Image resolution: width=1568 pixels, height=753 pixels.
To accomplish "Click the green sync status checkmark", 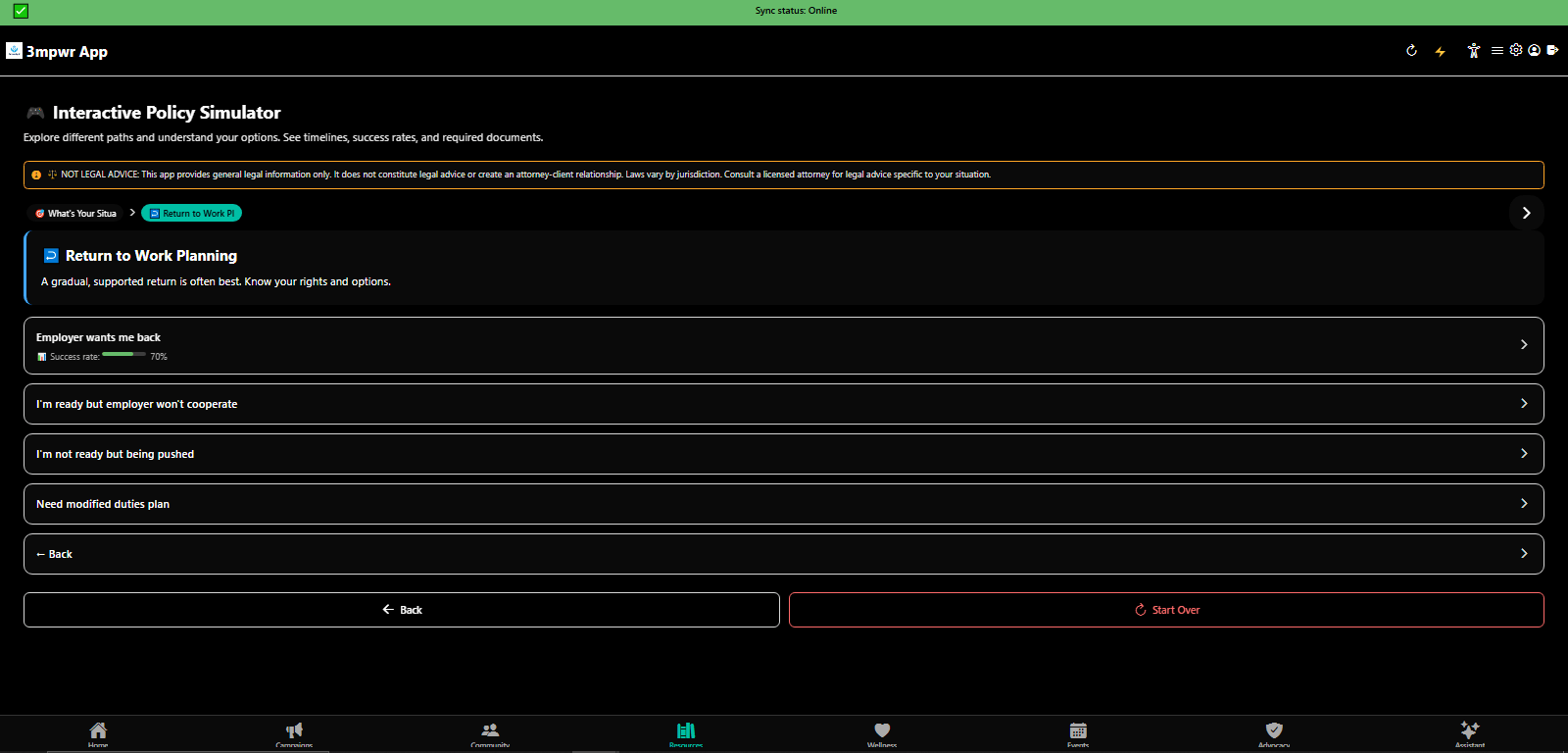I will [21, 11].
